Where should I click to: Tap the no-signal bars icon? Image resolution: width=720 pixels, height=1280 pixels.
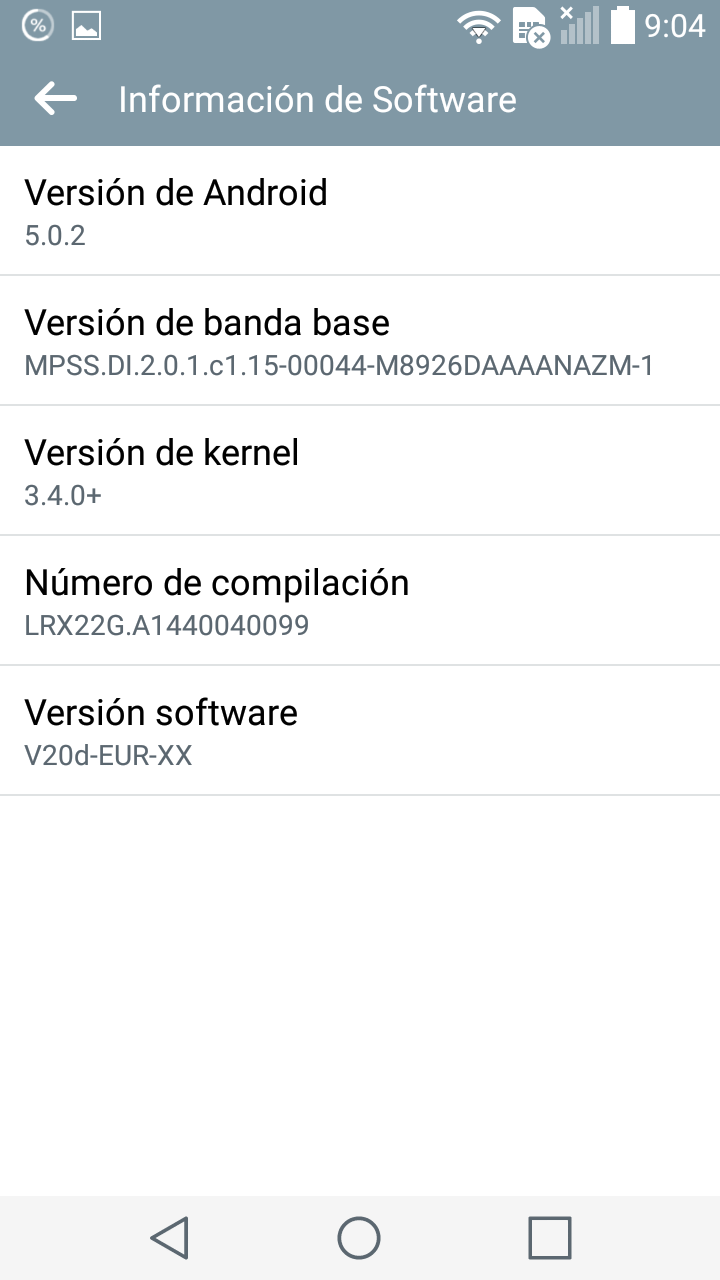[579, 25]
